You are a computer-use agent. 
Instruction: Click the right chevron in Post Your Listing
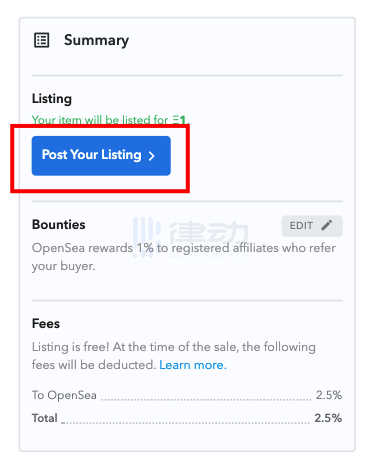tap(152, 156)
